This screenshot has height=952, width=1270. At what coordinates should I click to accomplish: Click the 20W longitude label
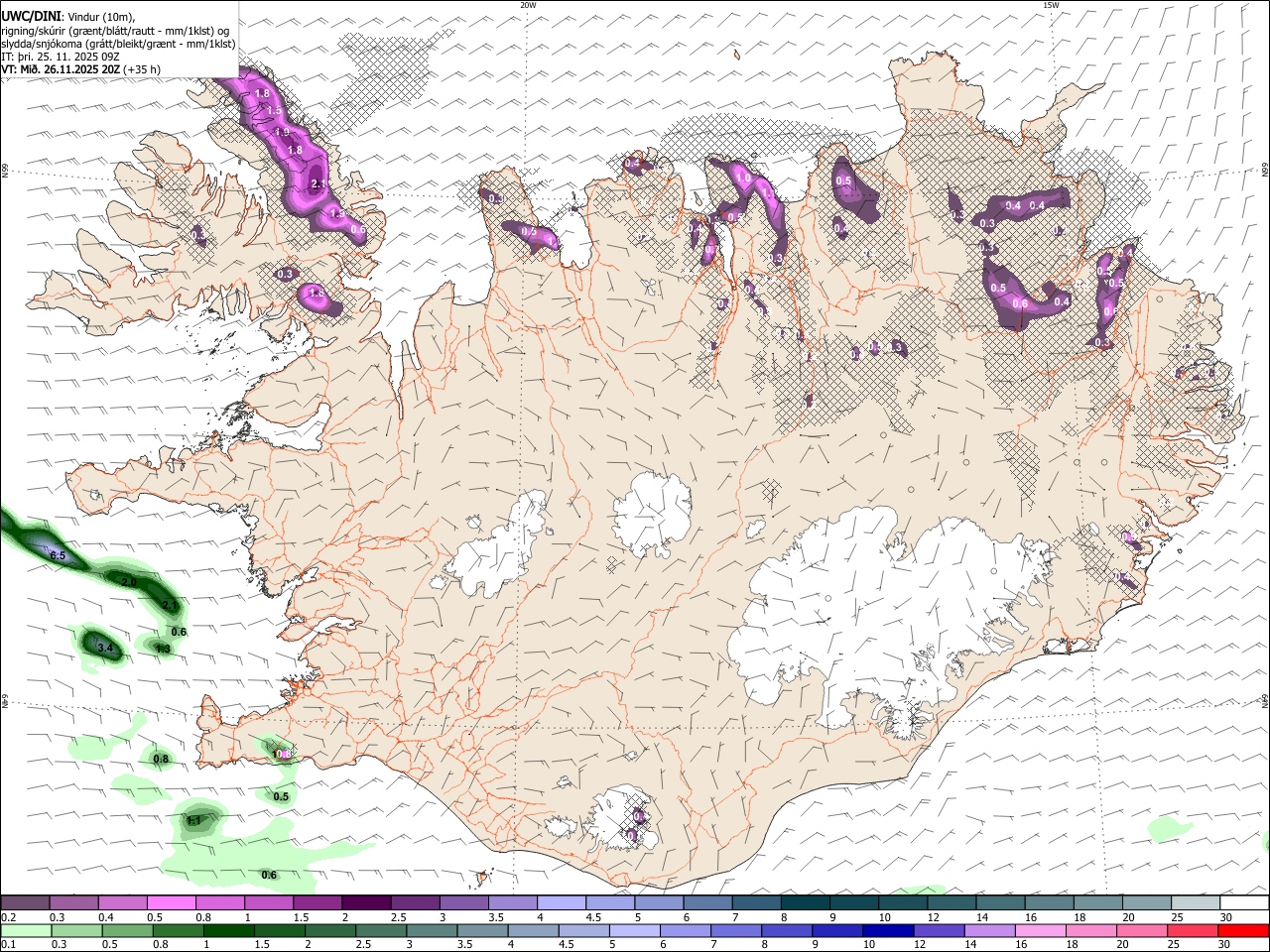[528, 5]
